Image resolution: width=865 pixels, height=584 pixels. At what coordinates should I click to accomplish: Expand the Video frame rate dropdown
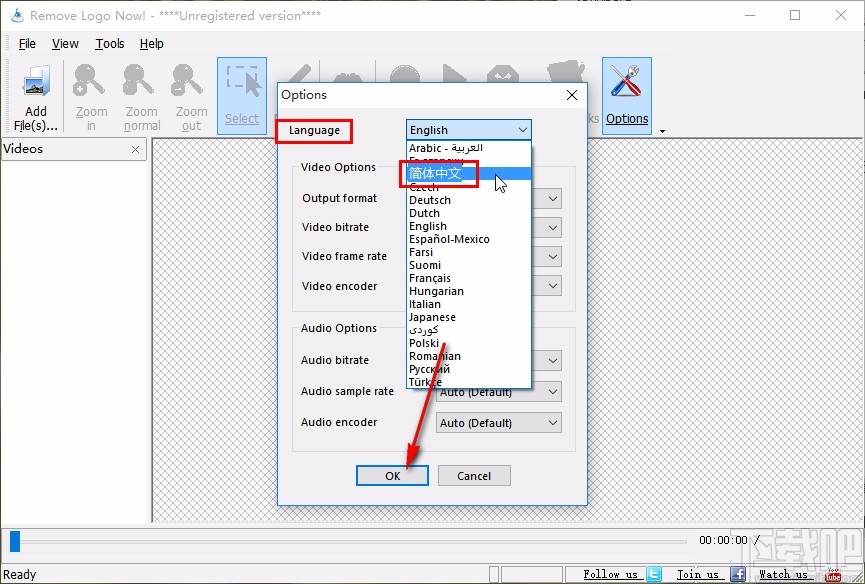click(x=553, y=256)
